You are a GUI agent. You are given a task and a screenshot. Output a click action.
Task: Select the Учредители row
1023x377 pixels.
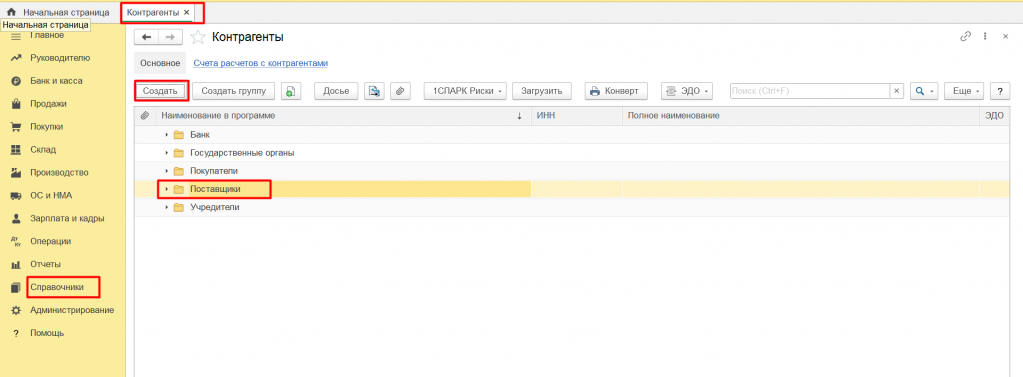pos(572,207)
